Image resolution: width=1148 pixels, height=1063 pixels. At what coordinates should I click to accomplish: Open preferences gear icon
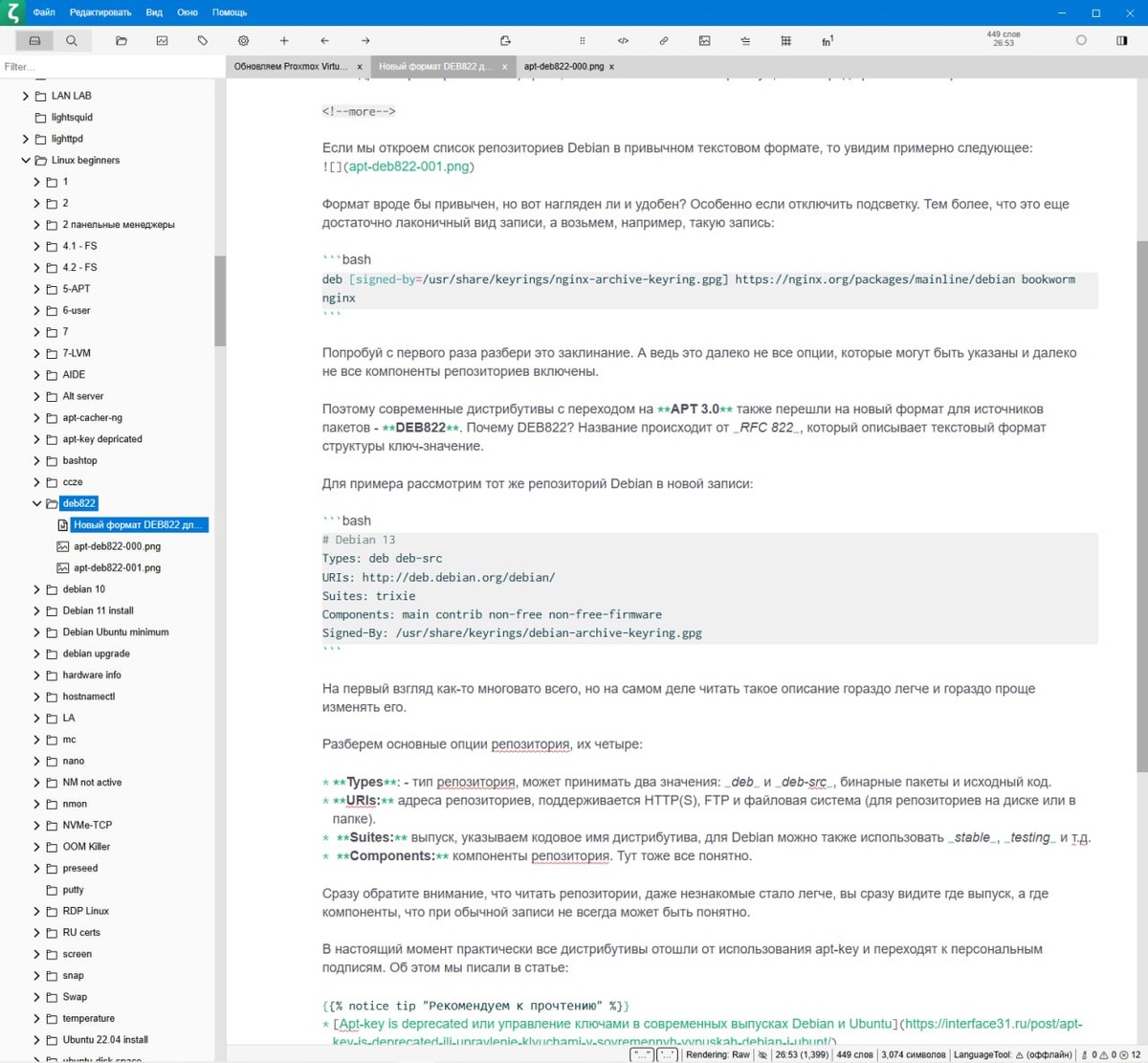[243, 40]
